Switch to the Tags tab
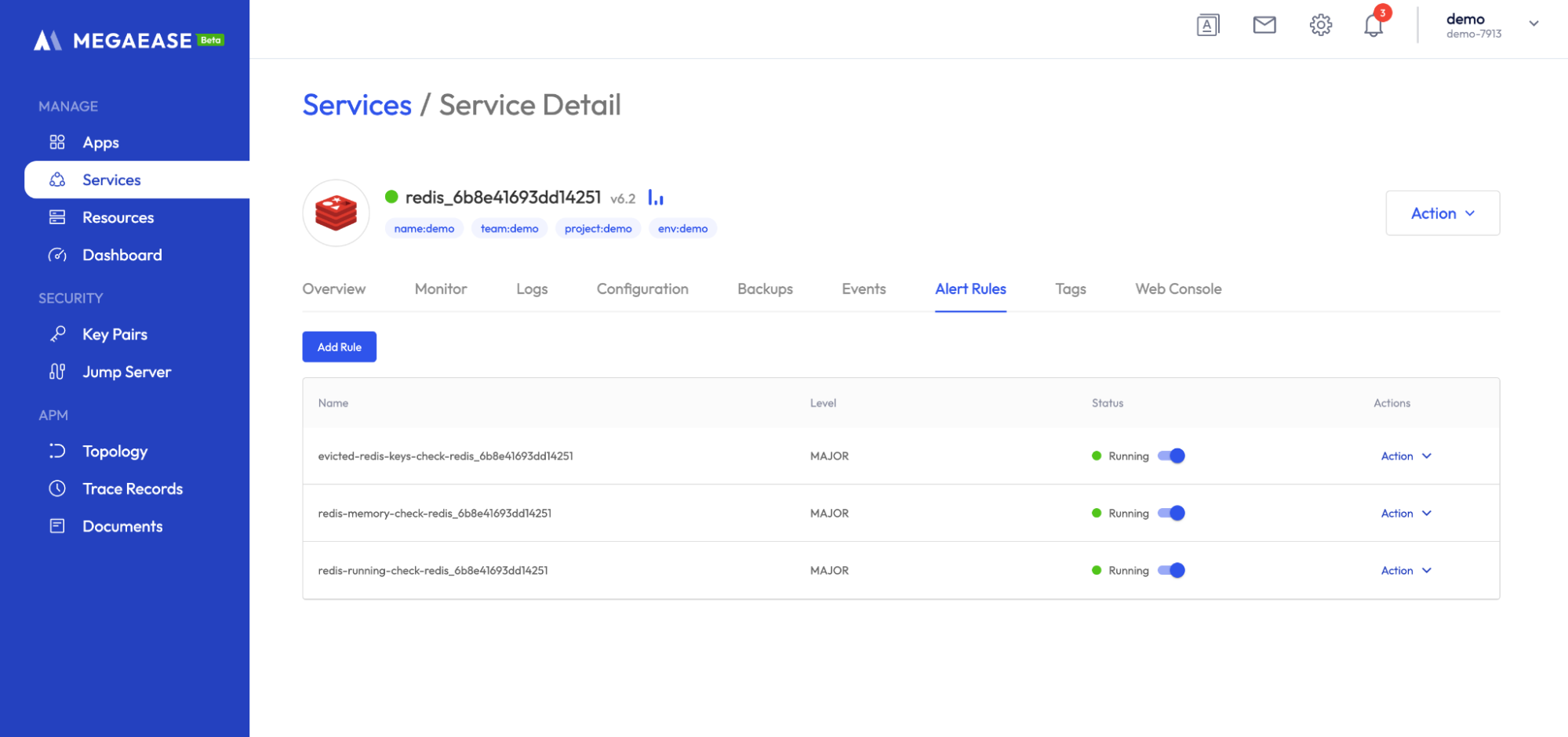The image size is (1568, 737). pos(1071,289)
